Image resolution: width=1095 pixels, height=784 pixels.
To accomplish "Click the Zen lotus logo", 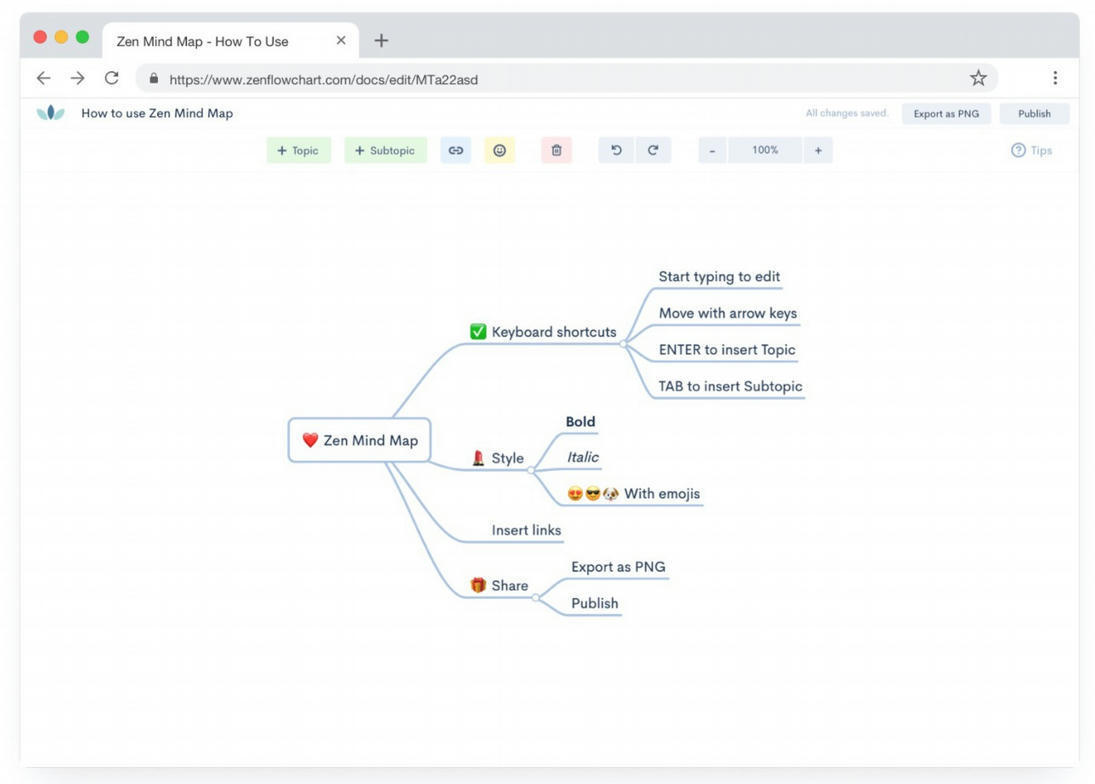I will tap(50, 112).
